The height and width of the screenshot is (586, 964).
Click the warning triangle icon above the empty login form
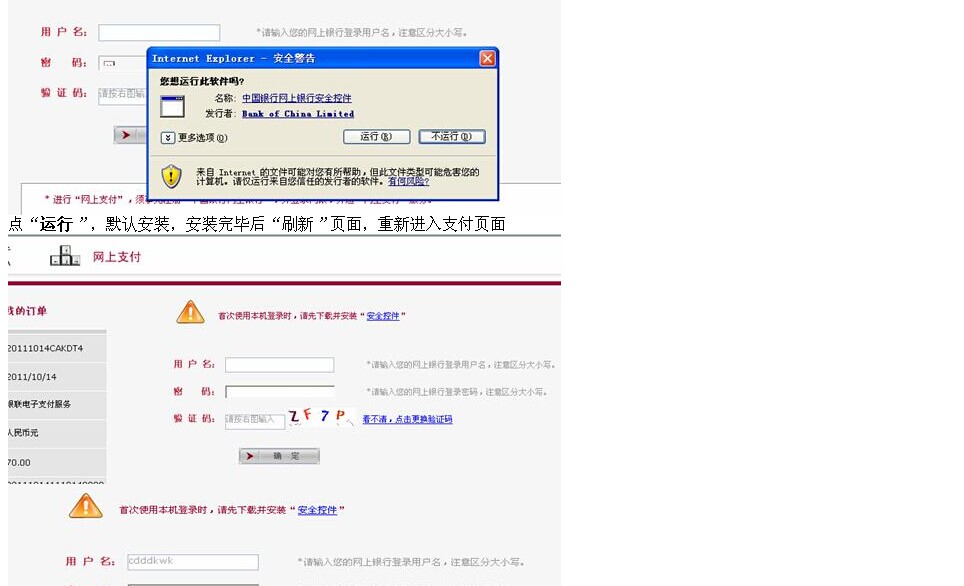190,313
